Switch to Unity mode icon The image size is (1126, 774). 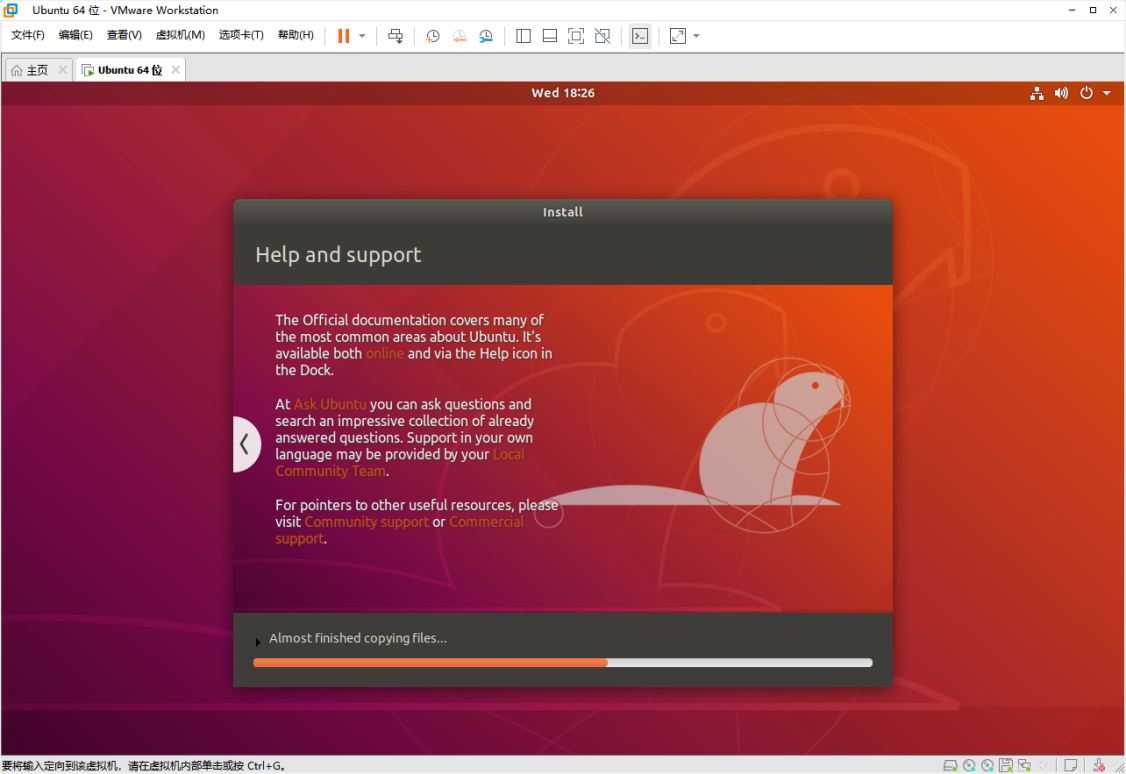pyautogui.click(x=602, y=36)
